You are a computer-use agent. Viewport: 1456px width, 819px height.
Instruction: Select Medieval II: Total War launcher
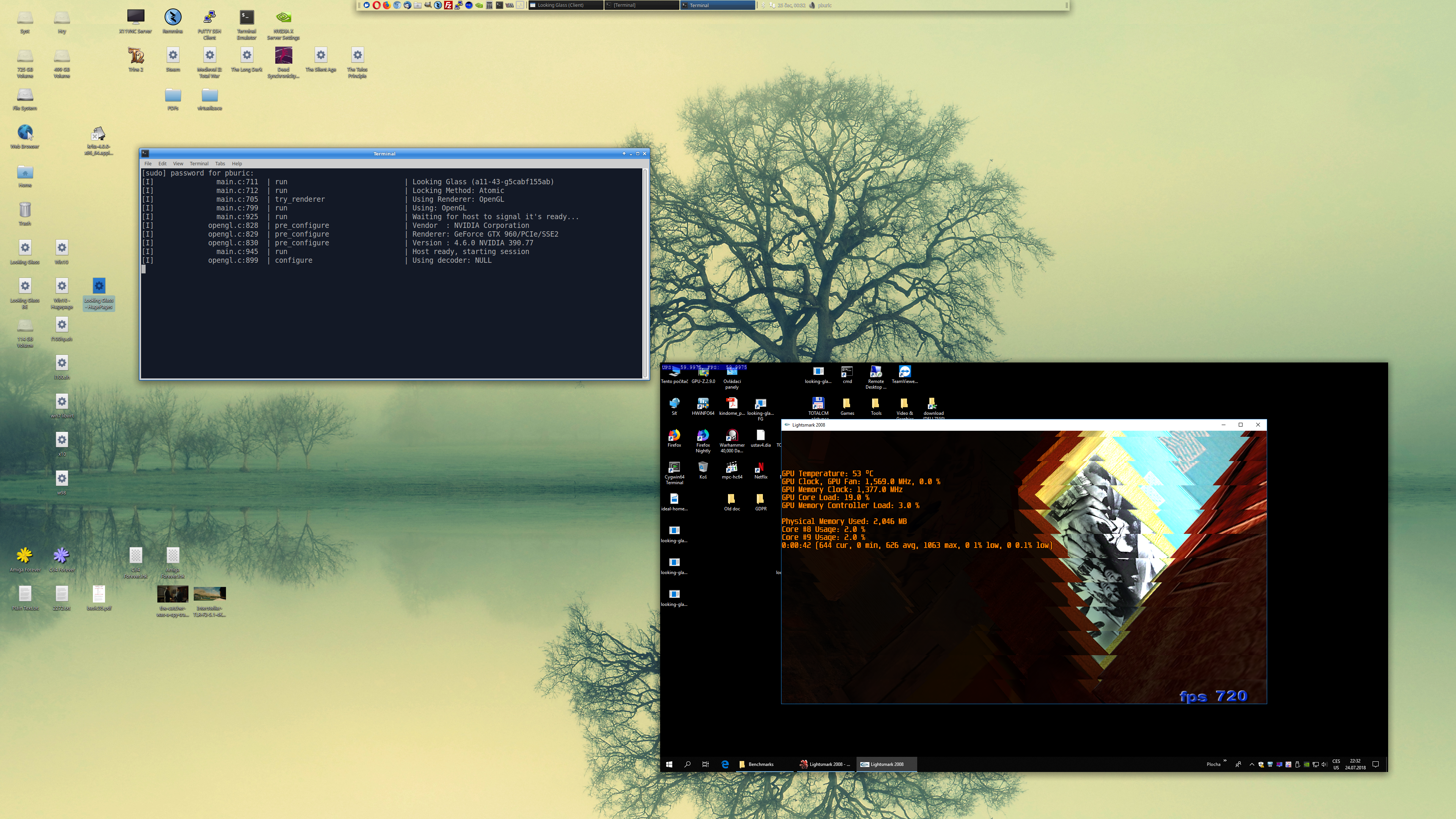click(x=210, y=62)
